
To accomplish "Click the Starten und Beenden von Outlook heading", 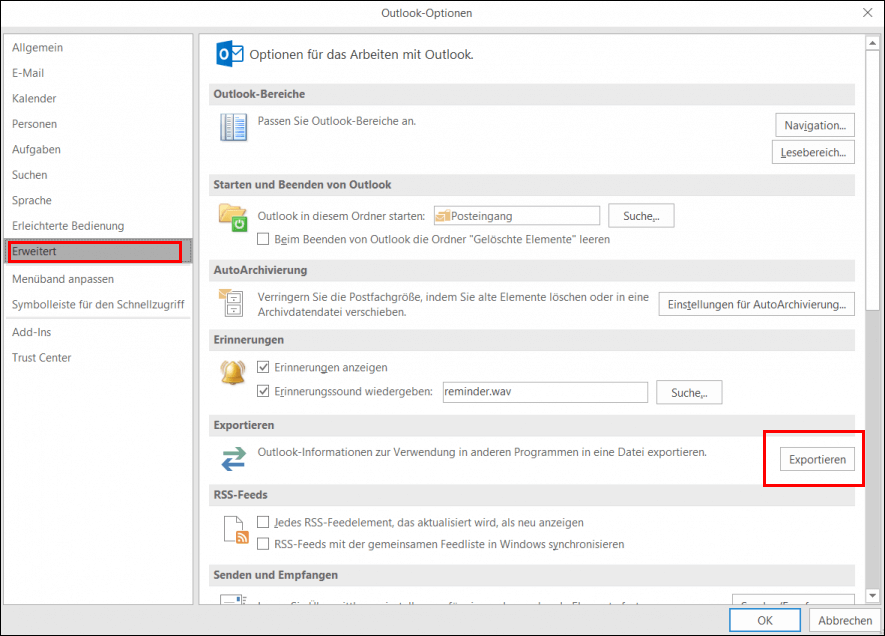I will pyautogui.click(x=302, y=185).
